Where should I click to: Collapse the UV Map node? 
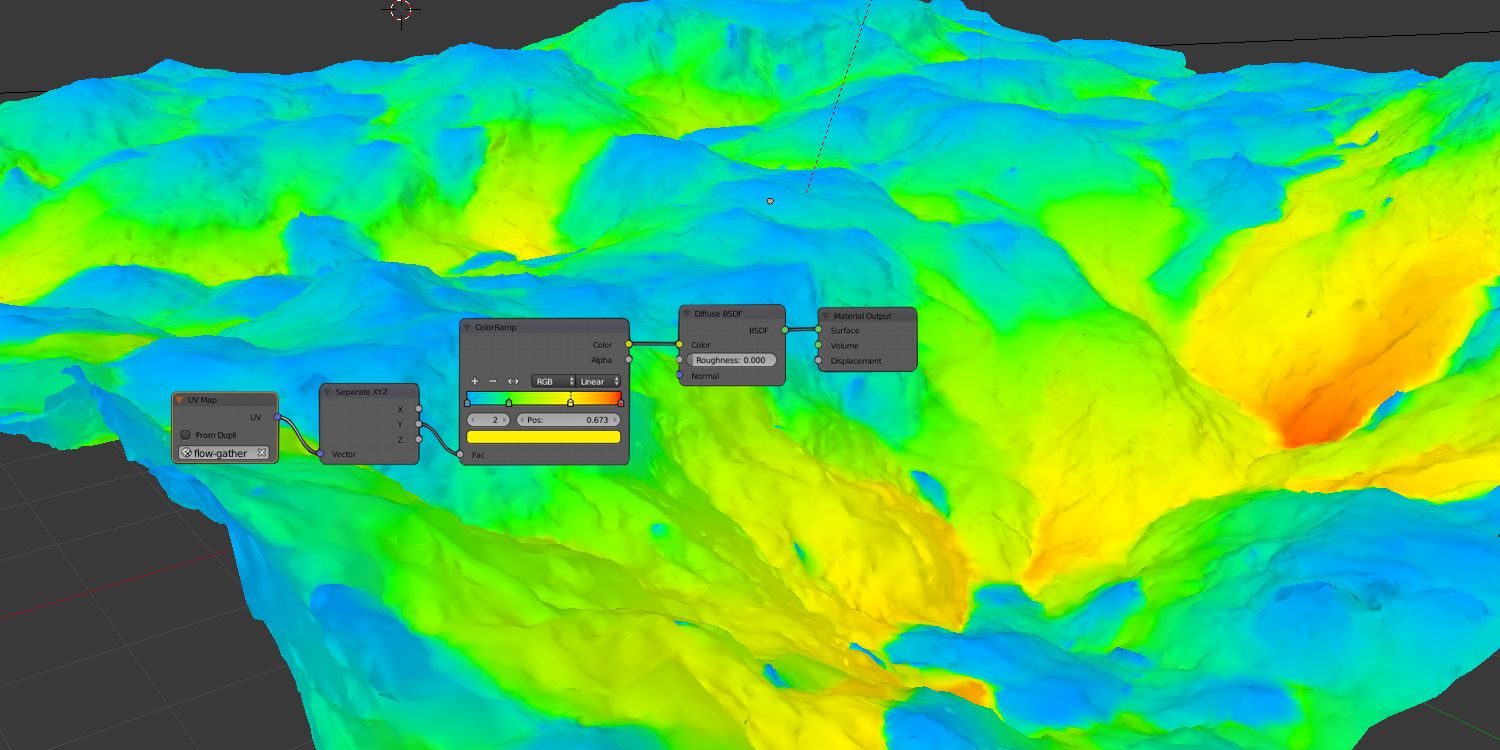click(x=180, y=400)
